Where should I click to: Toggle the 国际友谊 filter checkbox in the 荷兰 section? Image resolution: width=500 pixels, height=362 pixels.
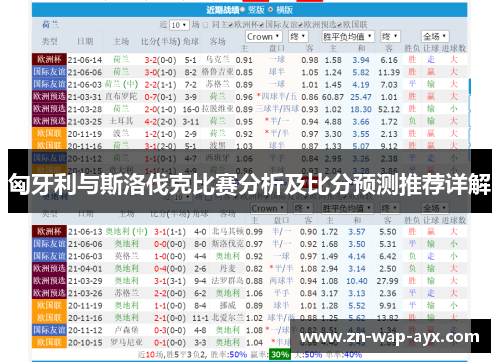tap(262, 25)
